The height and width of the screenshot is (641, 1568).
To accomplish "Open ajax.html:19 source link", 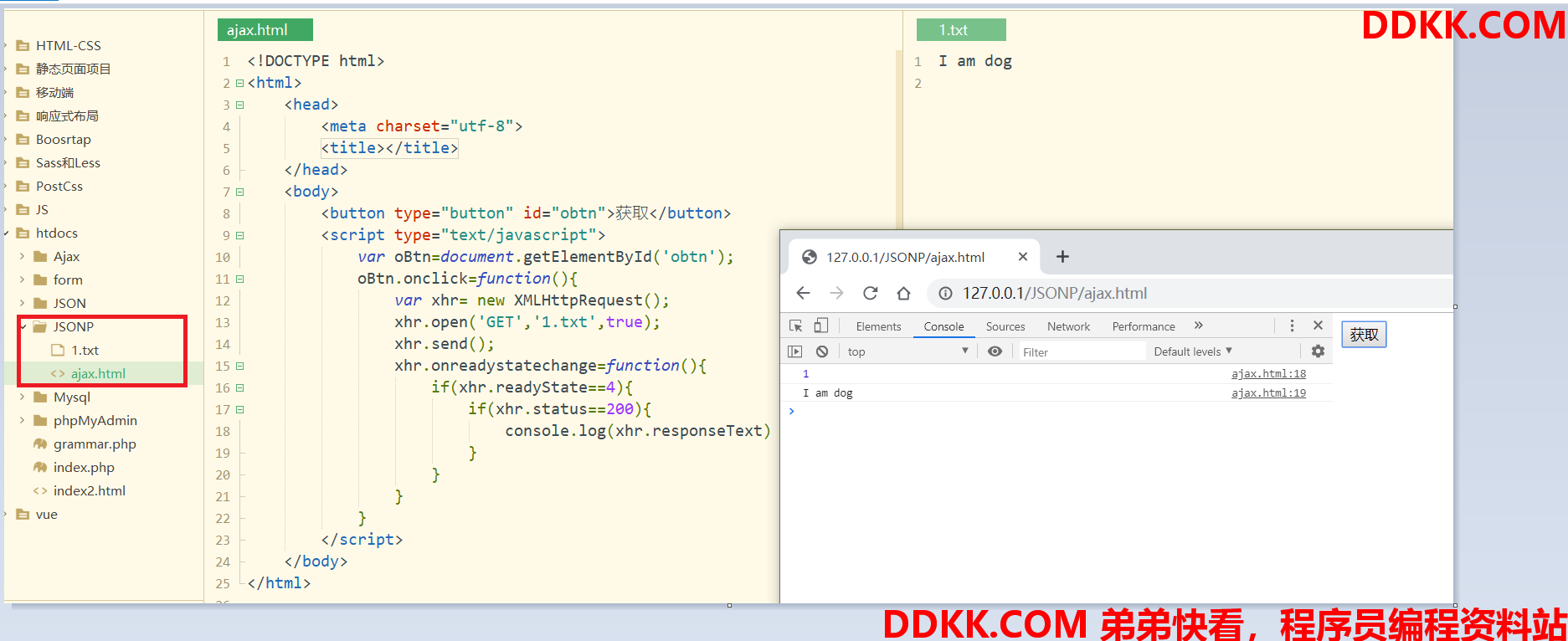I will pos(1268,393).
